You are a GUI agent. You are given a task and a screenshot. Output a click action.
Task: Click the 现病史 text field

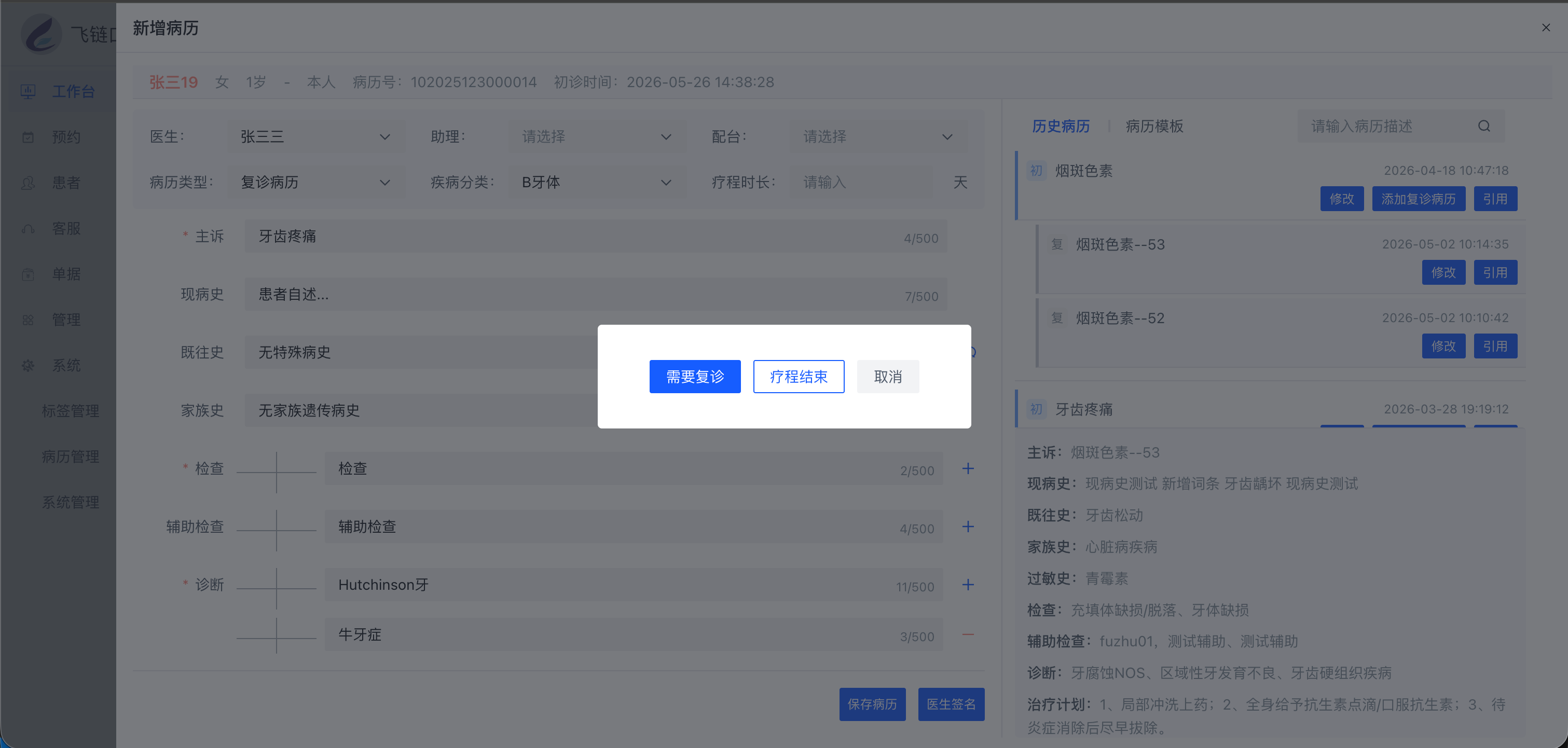click(x=595, y=295)
